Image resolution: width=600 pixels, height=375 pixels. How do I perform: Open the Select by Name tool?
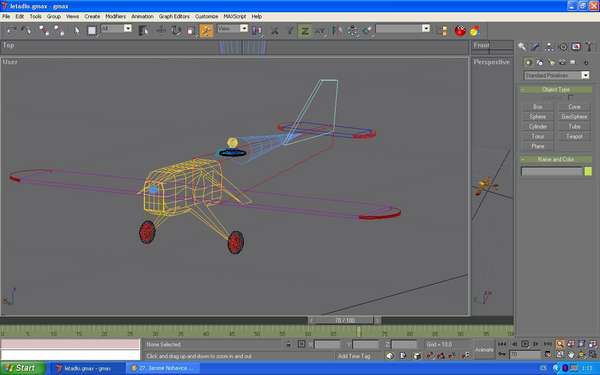(143, 31)
